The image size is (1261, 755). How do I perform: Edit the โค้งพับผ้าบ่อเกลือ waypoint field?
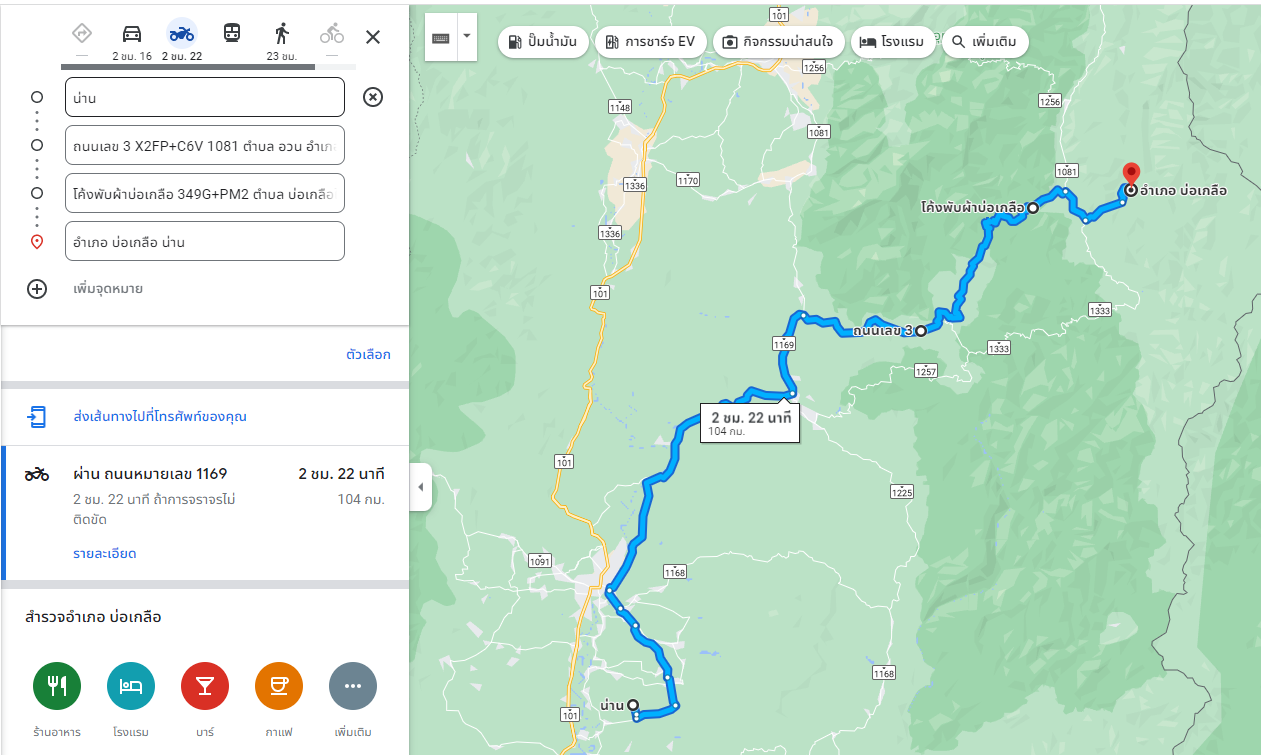205,193
